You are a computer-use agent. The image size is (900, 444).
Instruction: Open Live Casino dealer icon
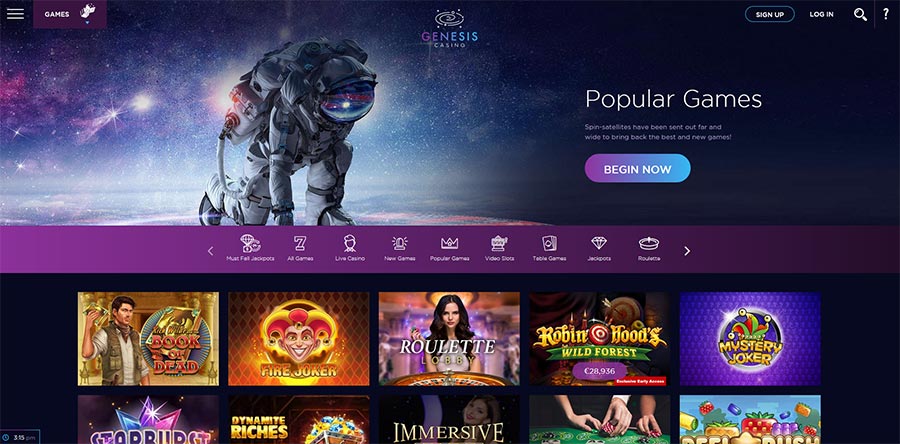pos(350,243)
